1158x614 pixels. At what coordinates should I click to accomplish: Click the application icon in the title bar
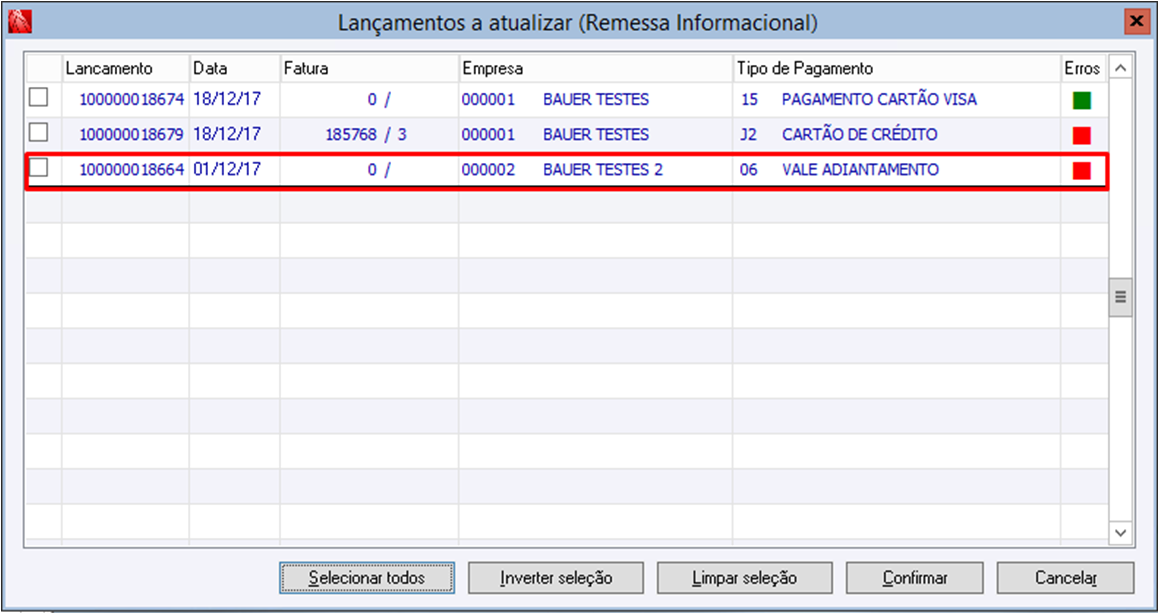pyautogui.click(x=18, y=22)
